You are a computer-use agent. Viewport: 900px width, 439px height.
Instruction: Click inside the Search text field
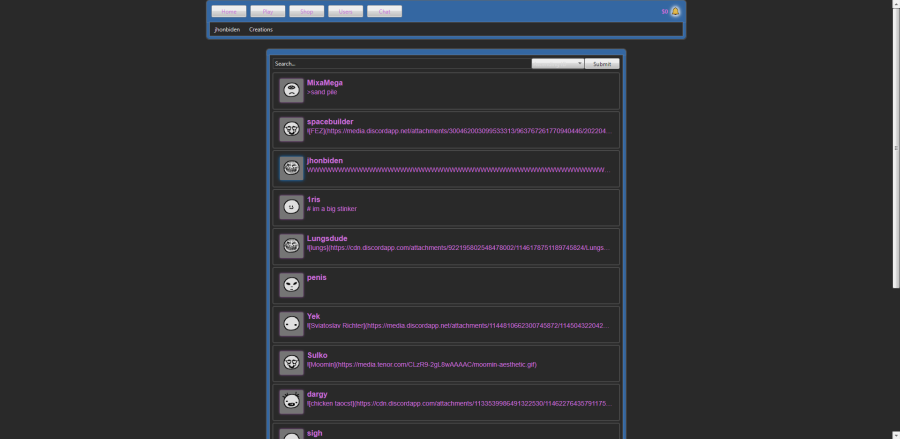[x=400, y=63]
